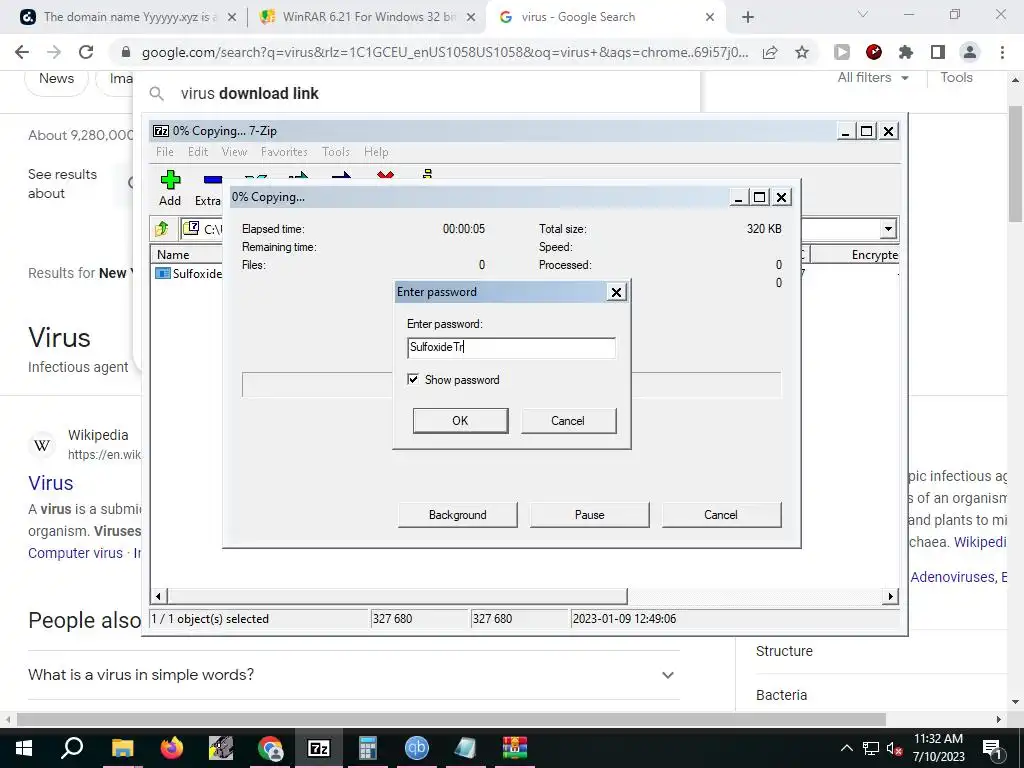Go back using Chrome back arrow
This screenshot has width=1024, height=768.
pyautogui.click(x=22, y=52)
